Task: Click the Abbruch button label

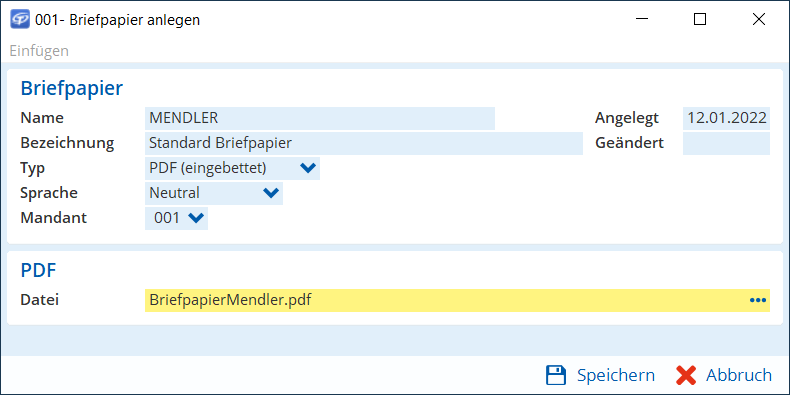Action: point(739,375)
